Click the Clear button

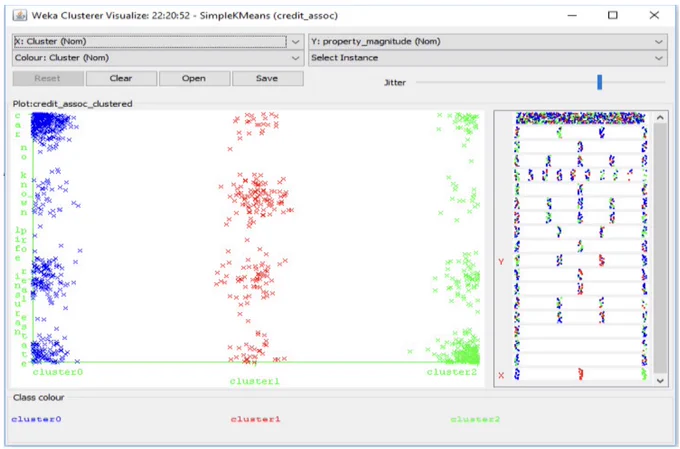pyautogui.click(x=121, y=79)
